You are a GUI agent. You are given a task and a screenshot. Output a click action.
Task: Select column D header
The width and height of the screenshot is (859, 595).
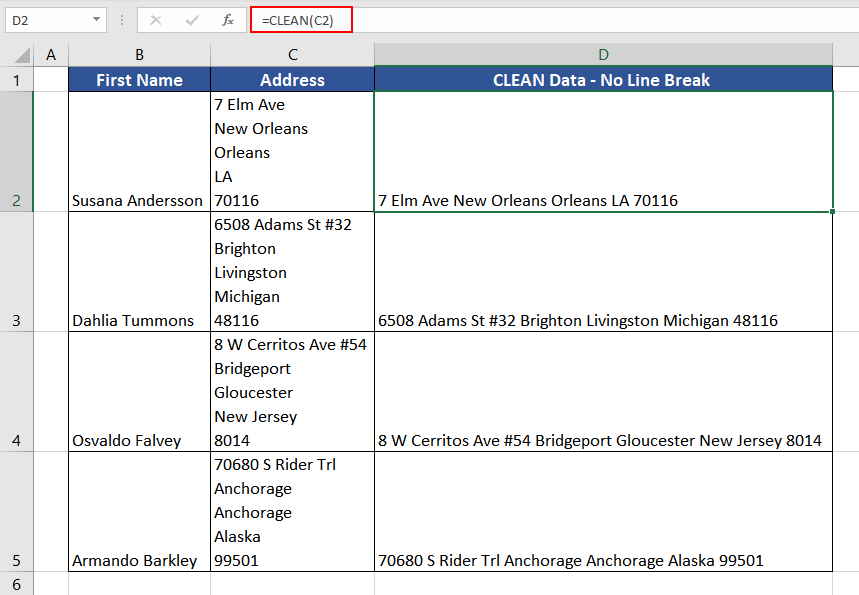click(603, 55)
